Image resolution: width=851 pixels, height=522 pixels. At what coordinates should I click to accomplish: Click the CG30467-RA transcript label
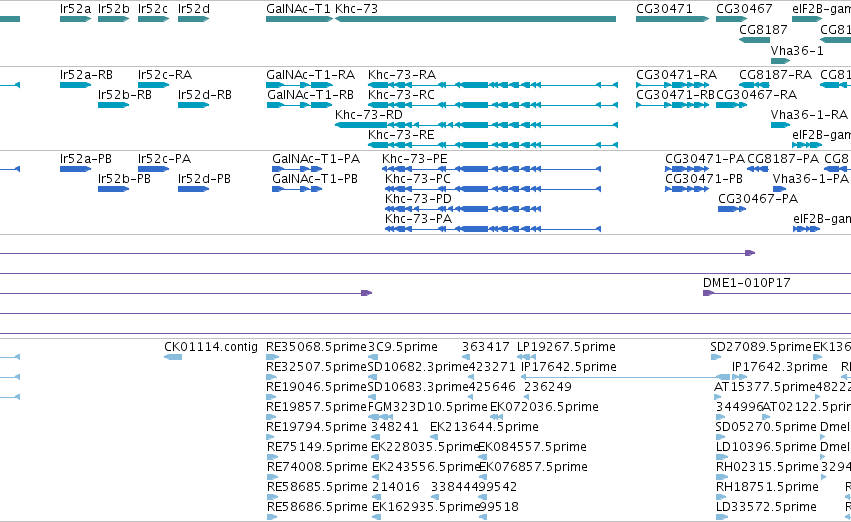pos(757,94)
